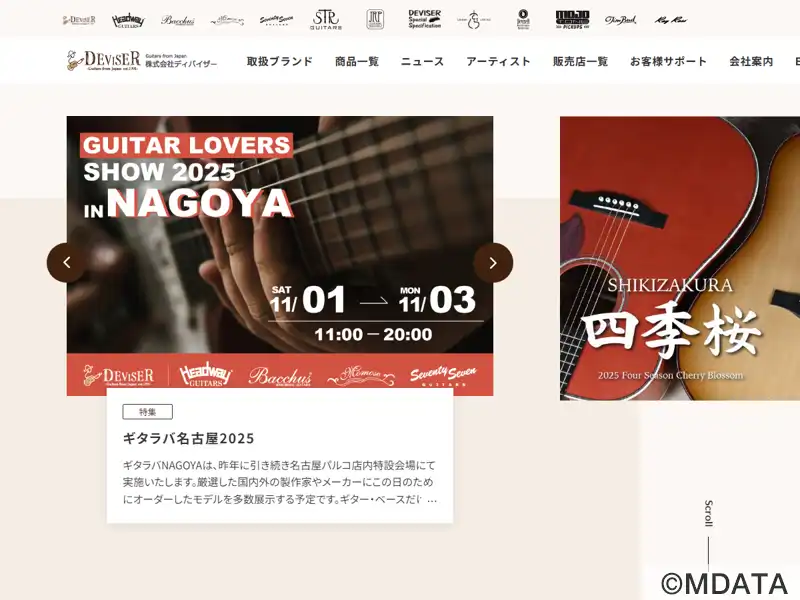Click the Deviser Special Specification logo

pos(424,19)
